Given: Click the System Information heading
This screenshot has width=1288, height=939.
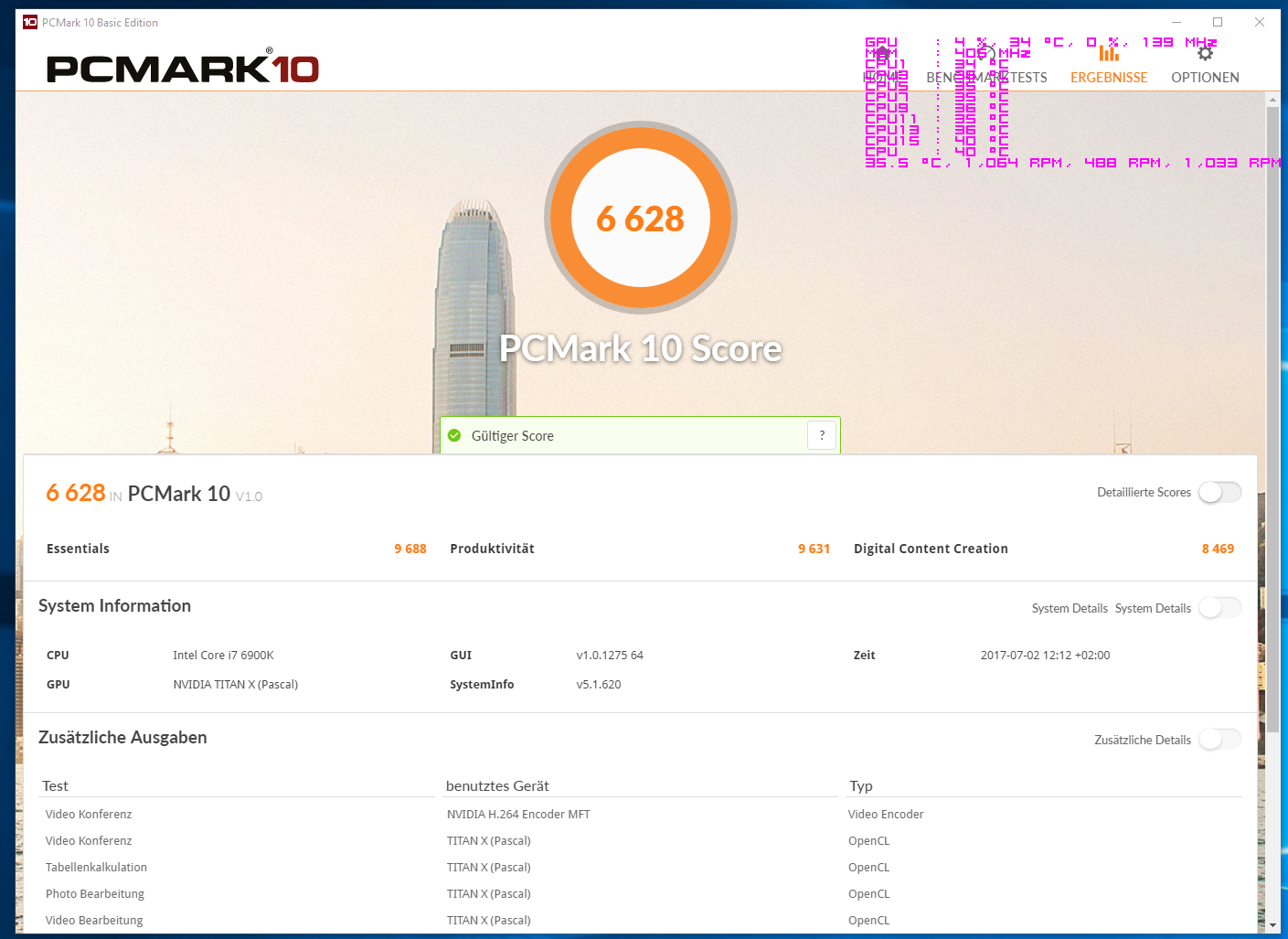Looking at the screenshot, I should tap(114, 606).
